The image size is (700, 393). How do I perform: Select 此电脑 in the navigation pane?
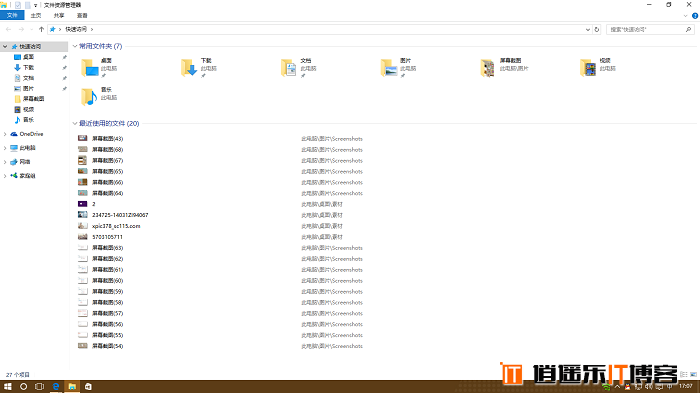(27, 148)
